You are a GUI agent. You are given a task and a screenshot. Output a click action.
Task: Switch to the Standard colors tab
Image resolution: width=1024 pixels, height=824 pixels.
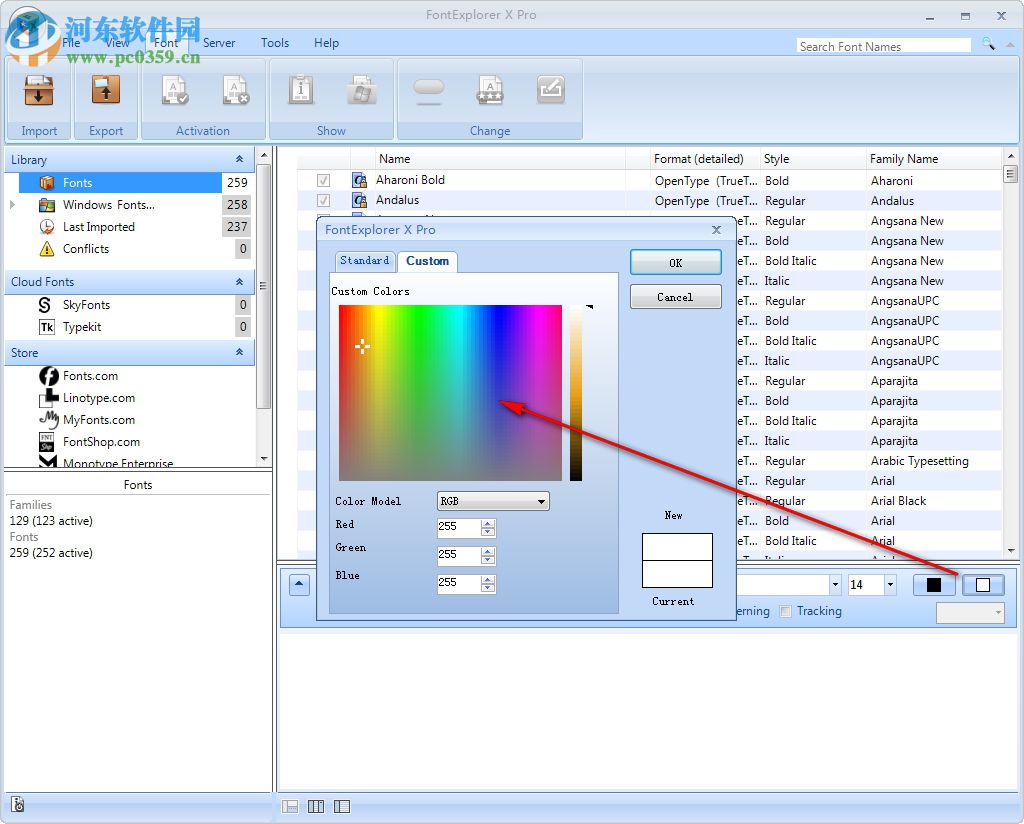pyautogui.click(x=364, y=260)
